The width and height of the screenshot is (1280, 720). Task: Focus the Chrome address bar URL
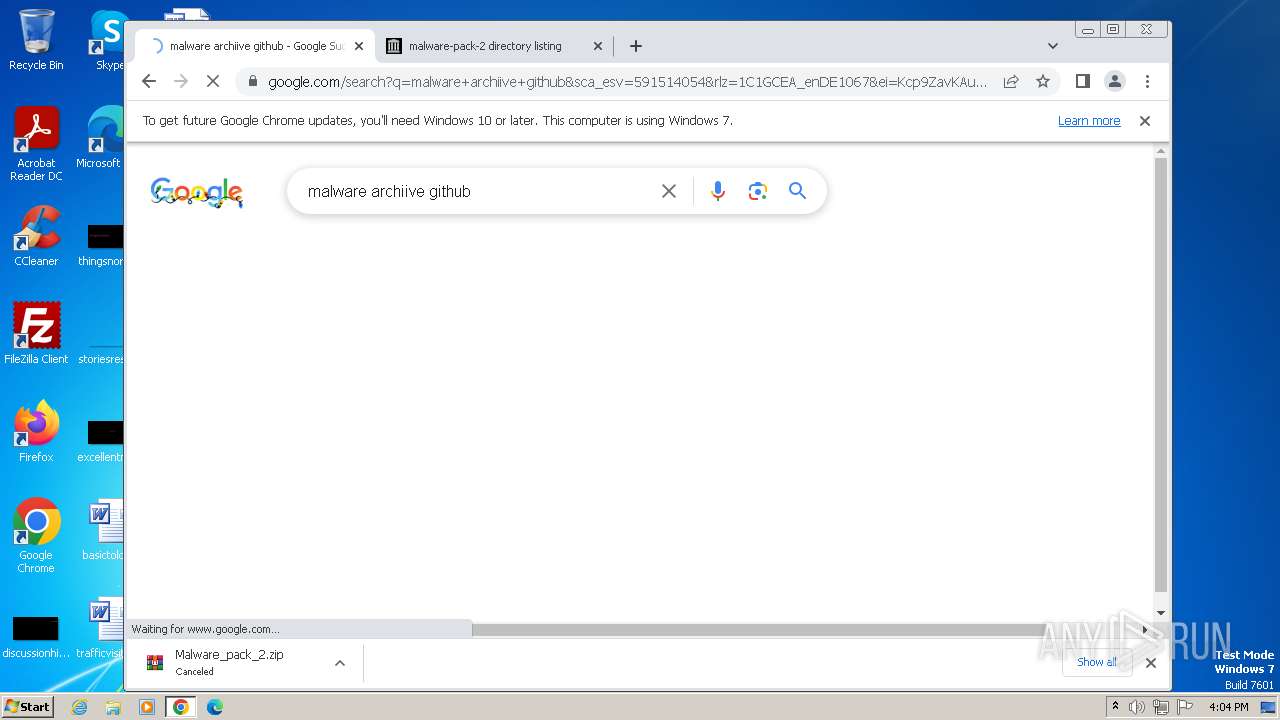(x=627, y=81)
